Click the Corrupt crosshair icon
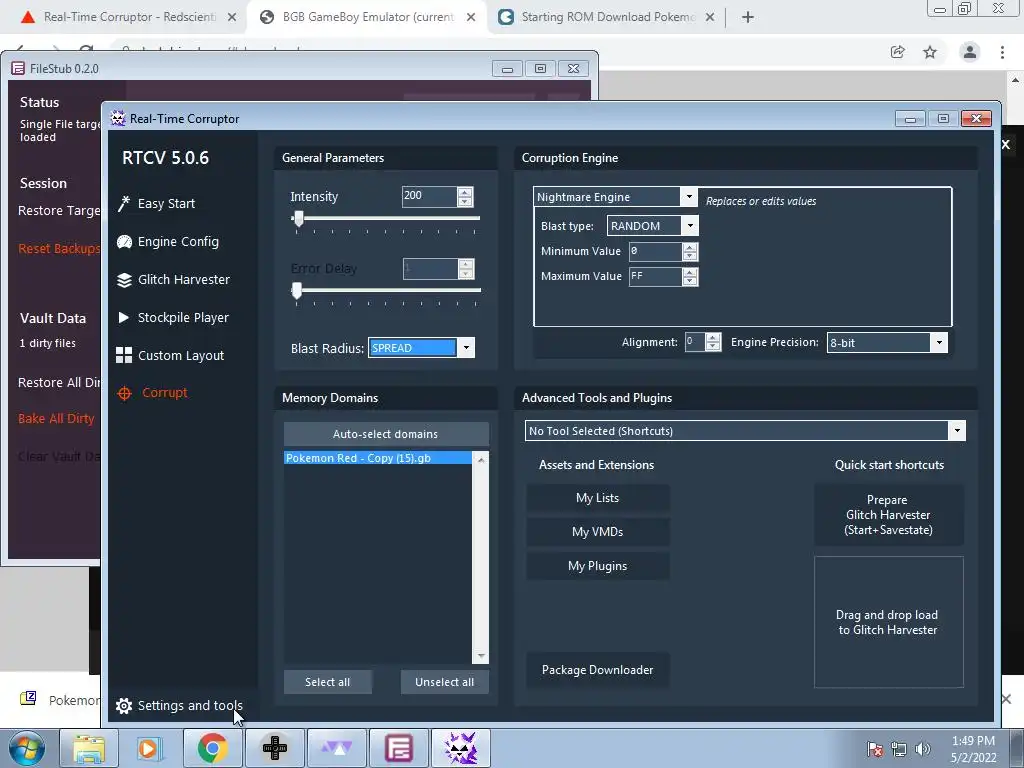The height and width of the screenshot is (768, 1024). (124, 393)
